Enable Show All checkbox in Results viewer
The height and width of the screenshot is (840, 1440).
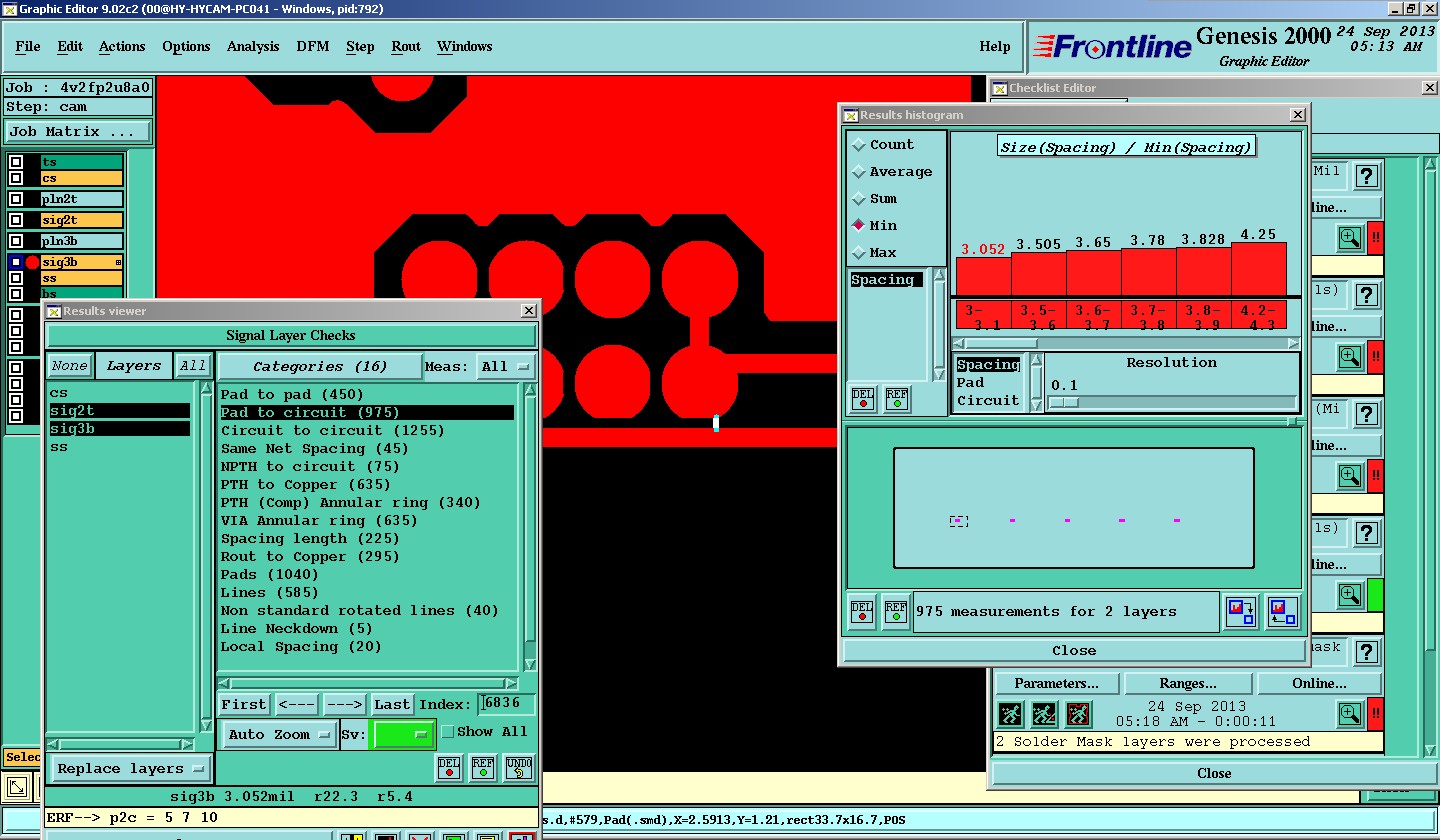(x=448, y=732)
